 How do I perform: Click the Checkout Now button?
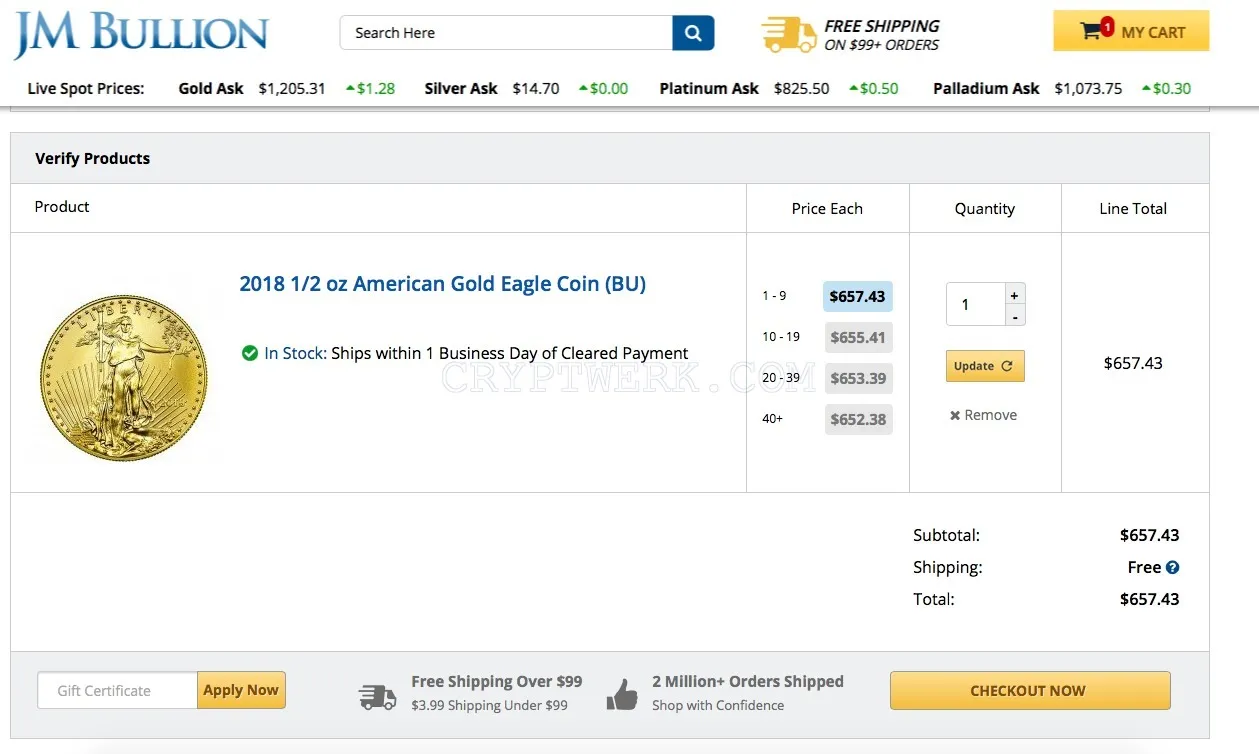(x=1030, y=691)
